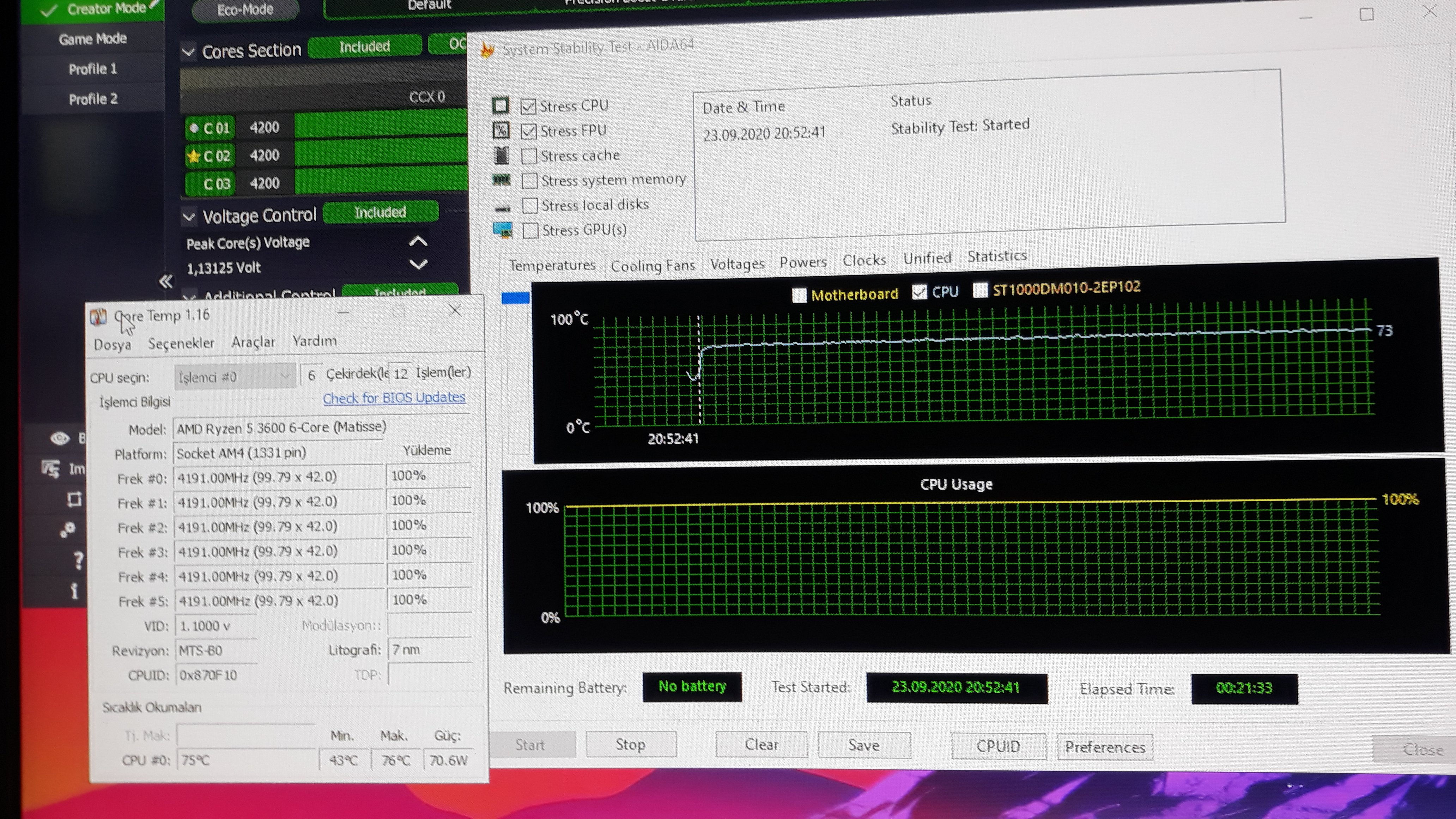Click the square frame icon in CTR sidebar
The width and height of the screenshot is (1456, 819).
coord(74,499)
